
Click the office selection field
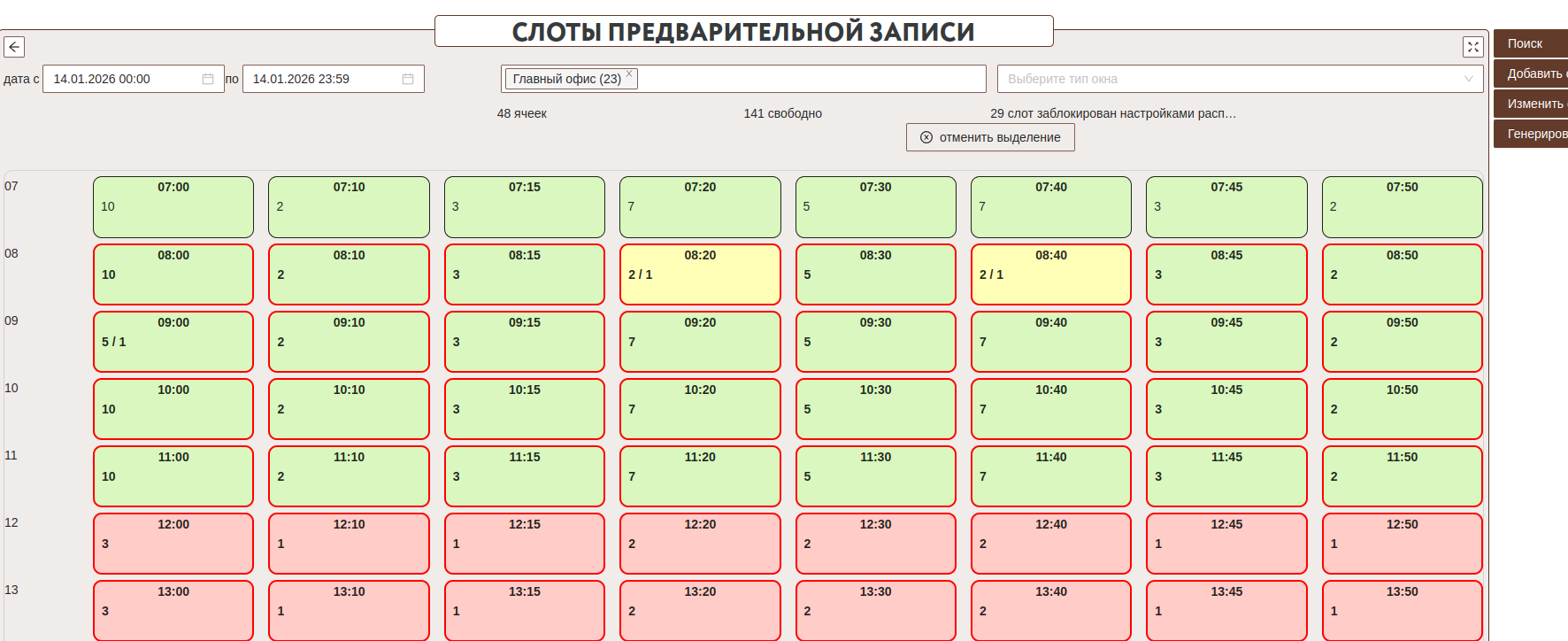[805, 79]
